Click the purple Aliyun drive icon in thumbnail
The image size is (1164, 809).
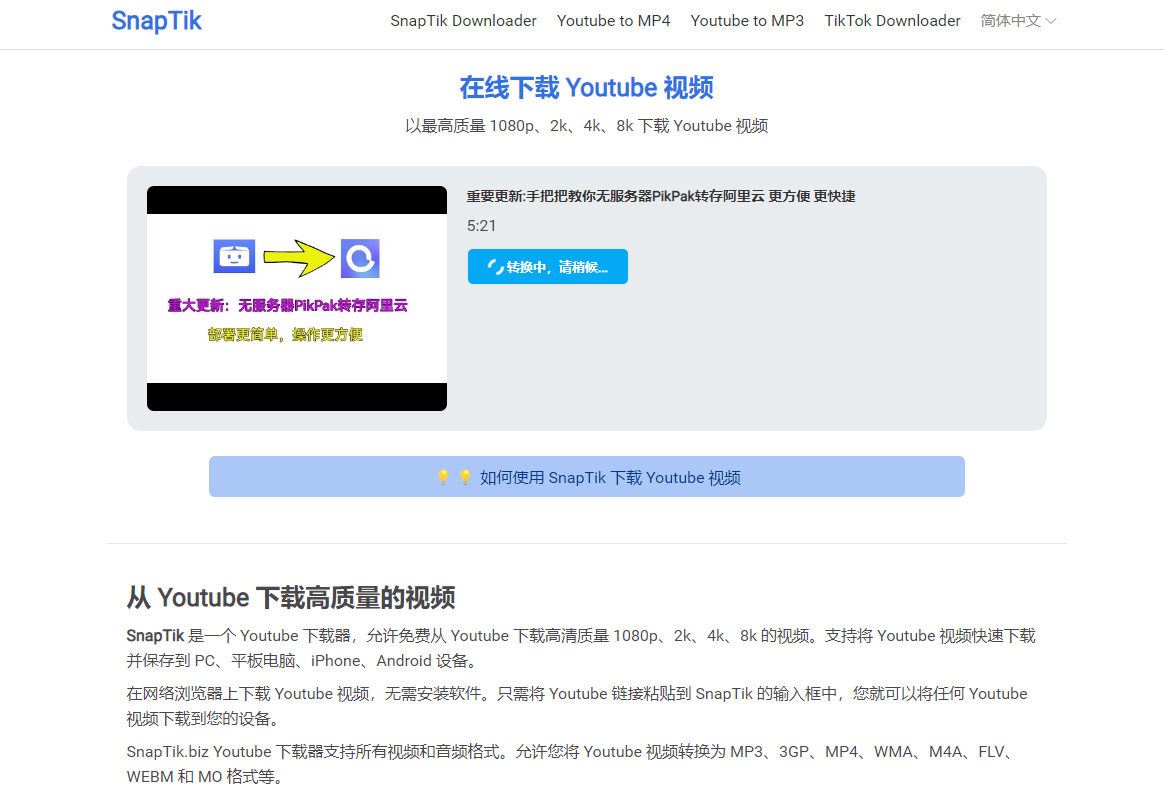click(x=360, y=259)
